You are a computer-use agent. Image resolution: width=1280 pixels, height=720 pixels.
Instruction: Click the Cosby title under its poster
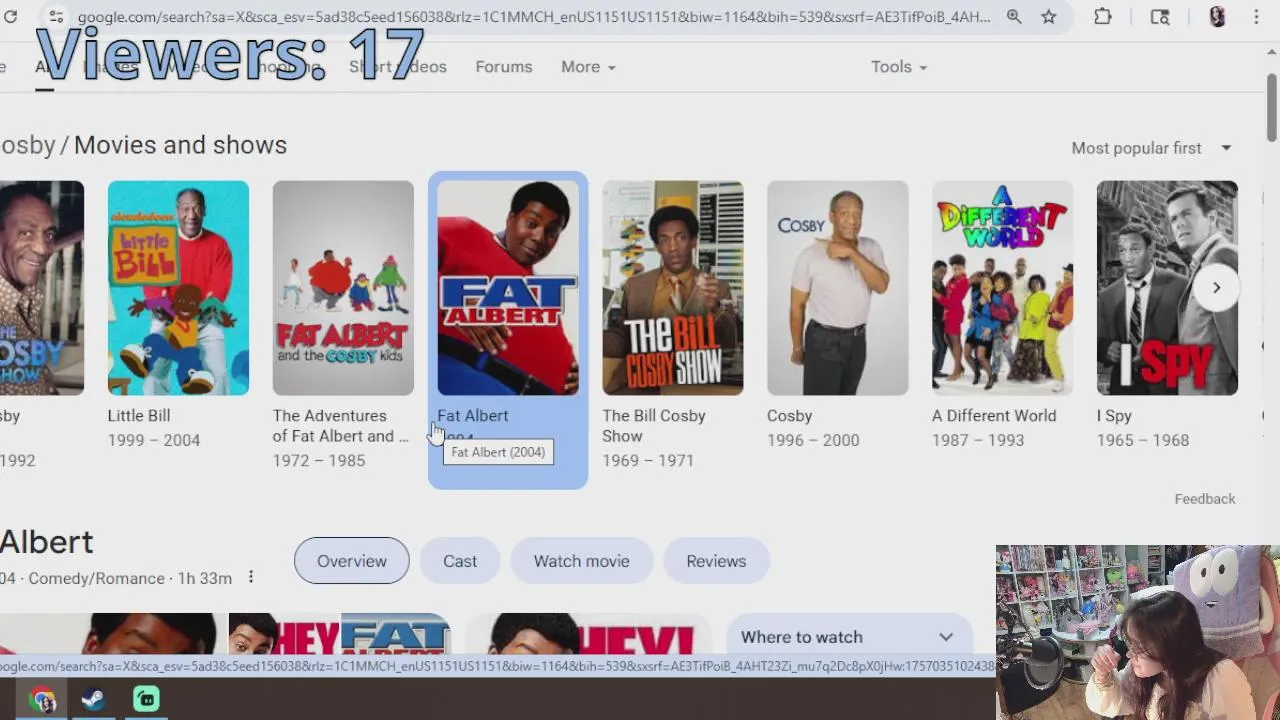tap(789, 416)
